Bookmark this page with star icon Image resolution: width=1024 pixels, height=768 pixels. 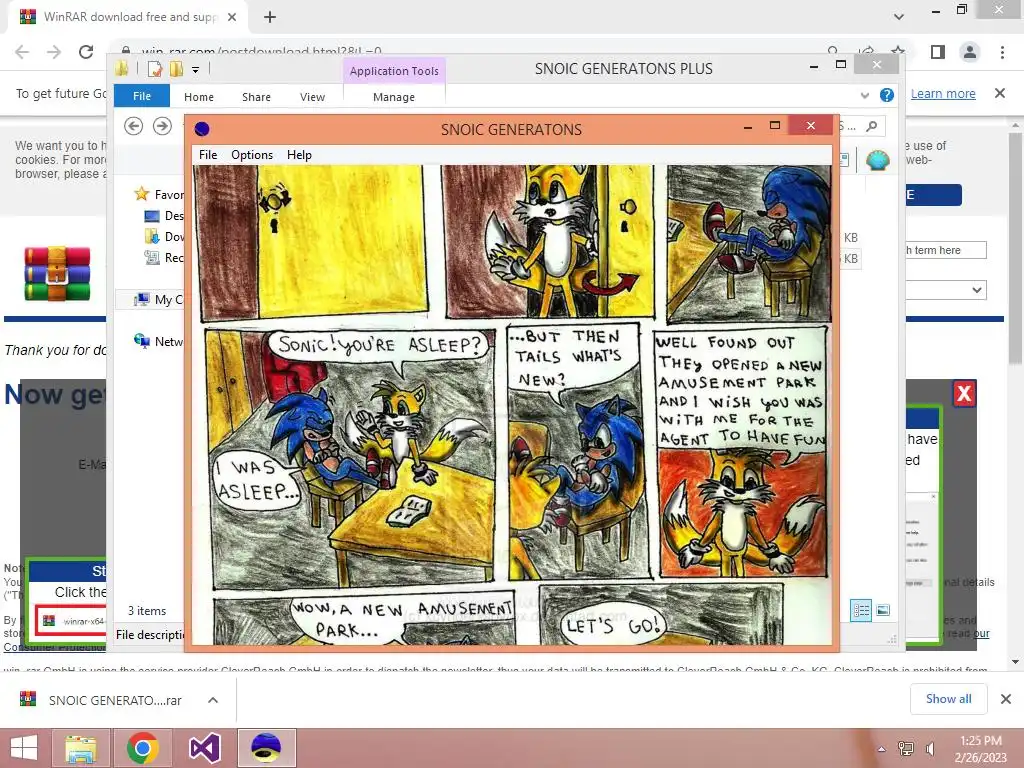899,51
